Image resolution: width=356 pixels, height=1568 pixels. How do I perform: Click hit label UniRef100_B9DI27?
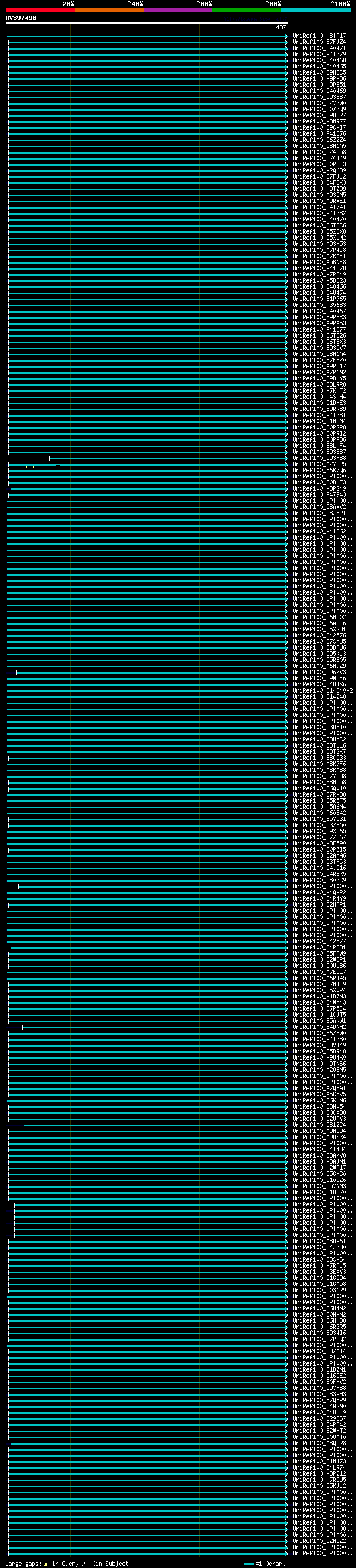319,116
